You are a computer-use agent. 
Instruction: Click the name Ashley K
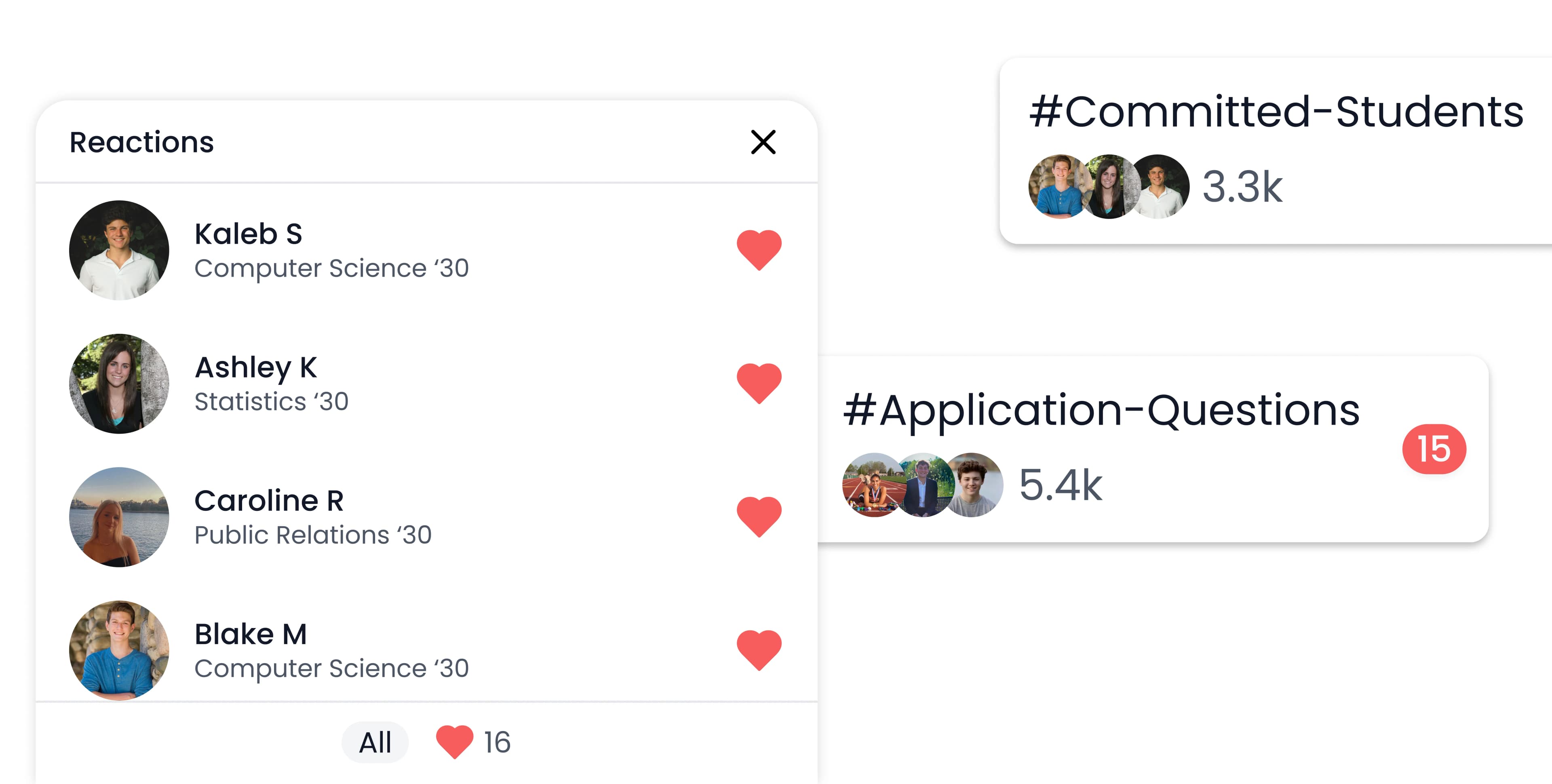(x=256, y=368)
